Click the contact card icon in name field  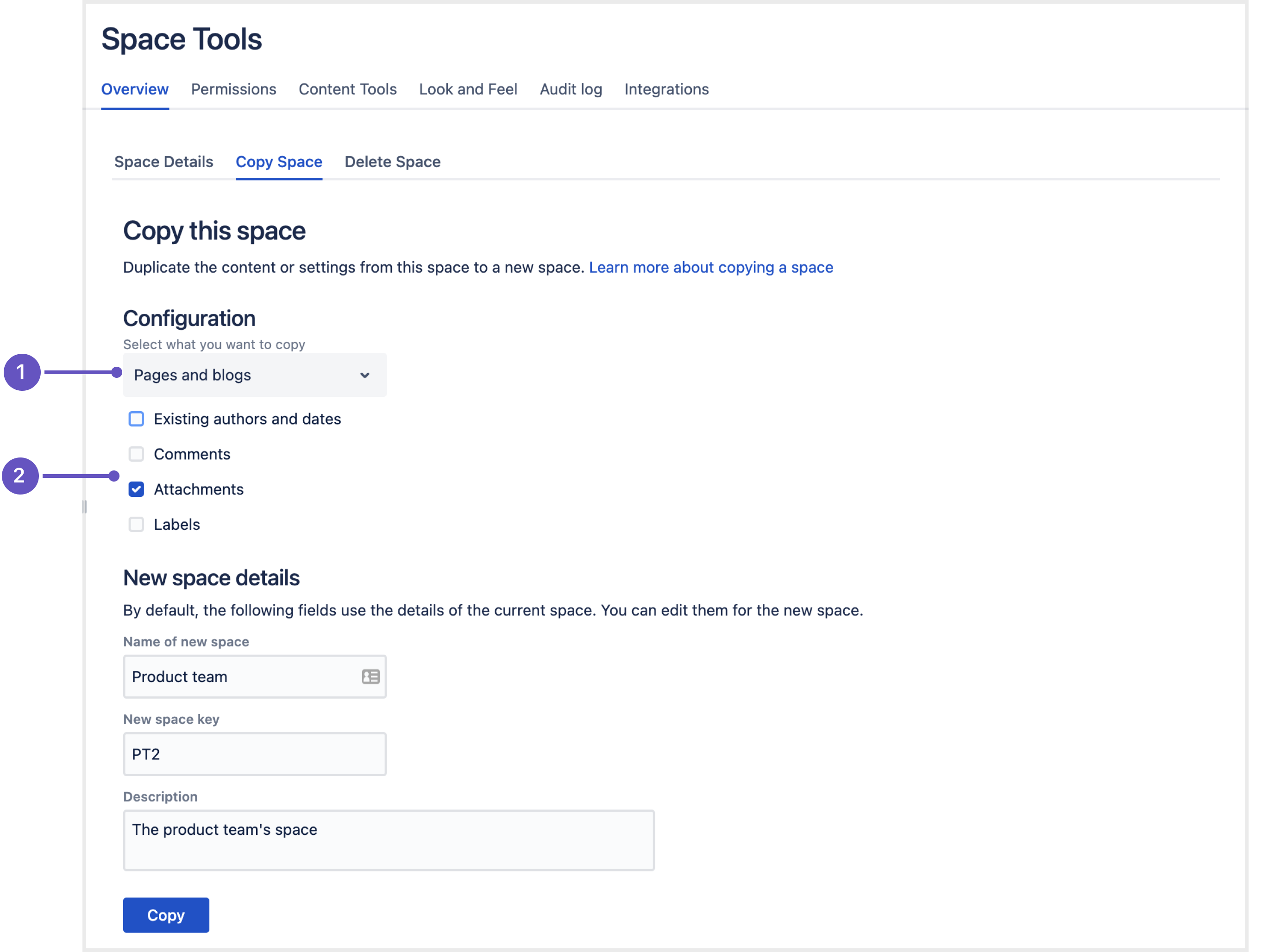[370, 676]
